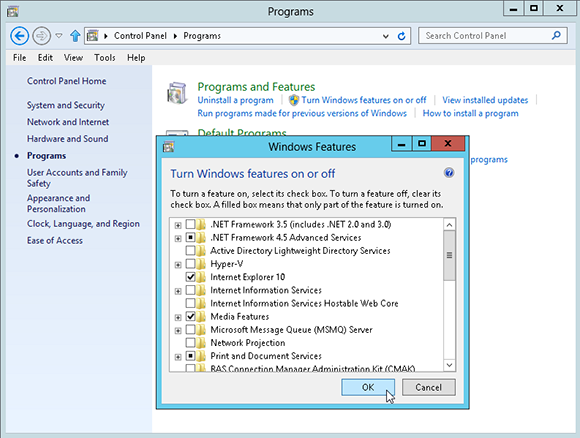Open recent locations dropdown arrow
Screen dimensions: 580x438
point(59,36)
